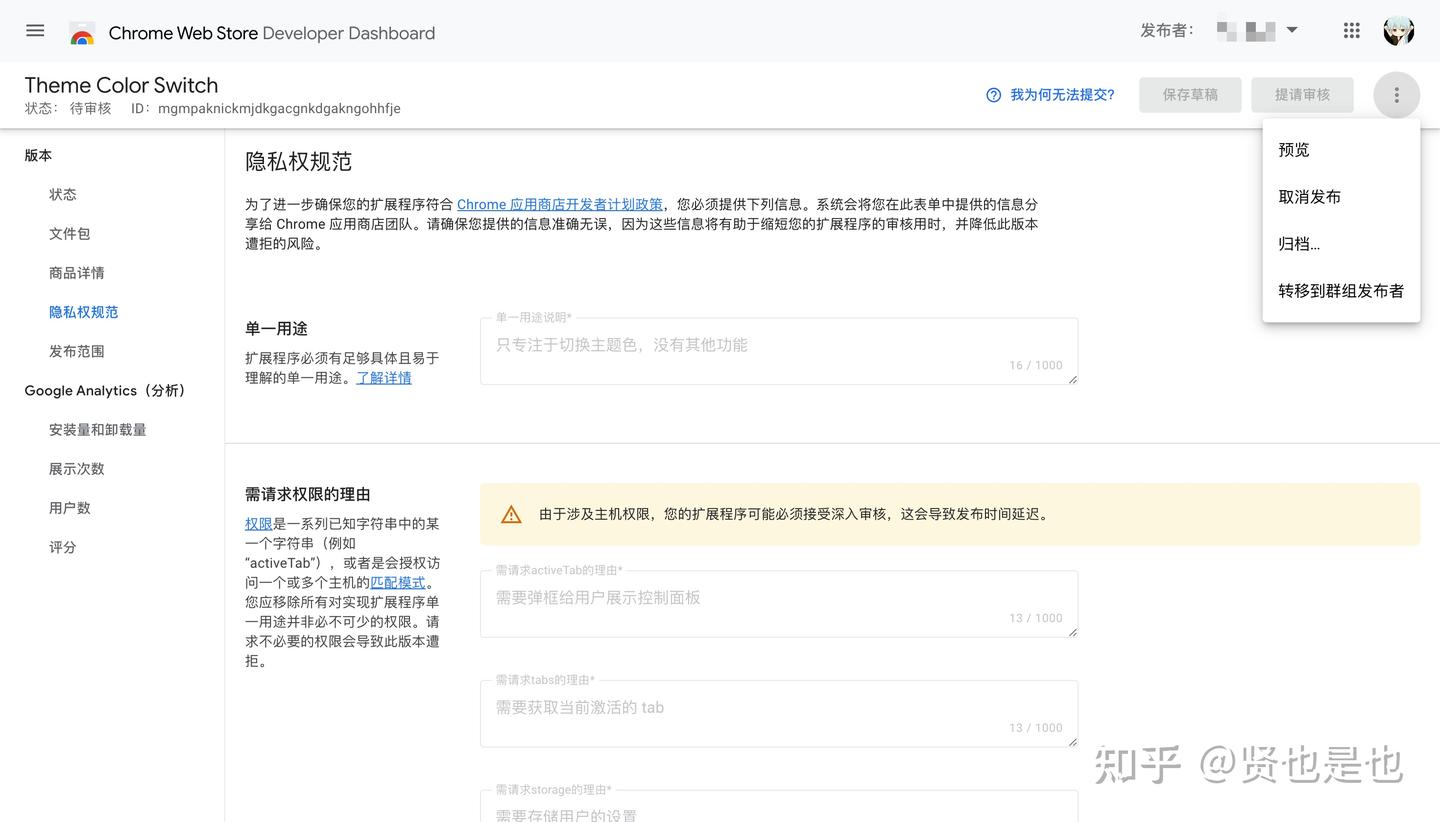Screen dimensions: 1440x822
Task: Click the 保存草稿 button
Action: 1190,94
